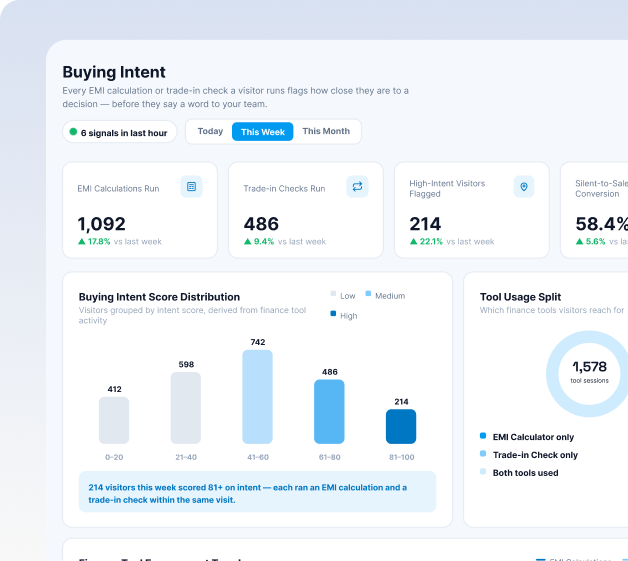The image size is (628, 561).
Task: Click the 41–60 axis label
Action: 258,457
